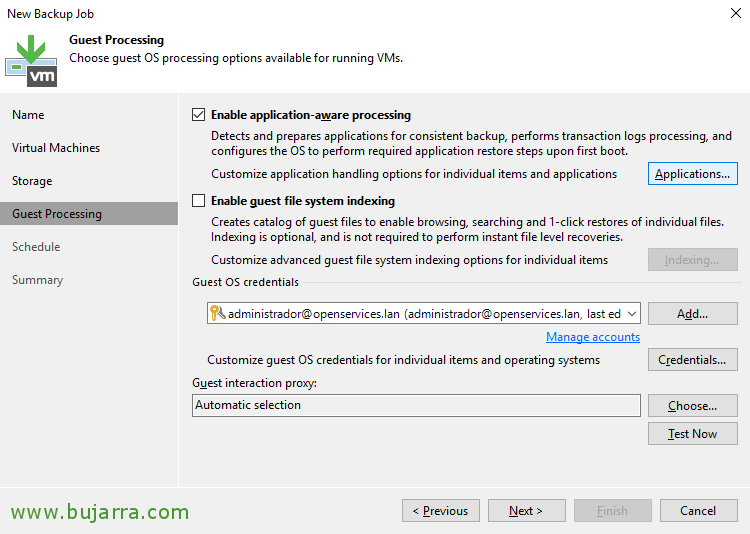Click the Test Now button
Screen dimensions: 750x534
click(693, 434)
